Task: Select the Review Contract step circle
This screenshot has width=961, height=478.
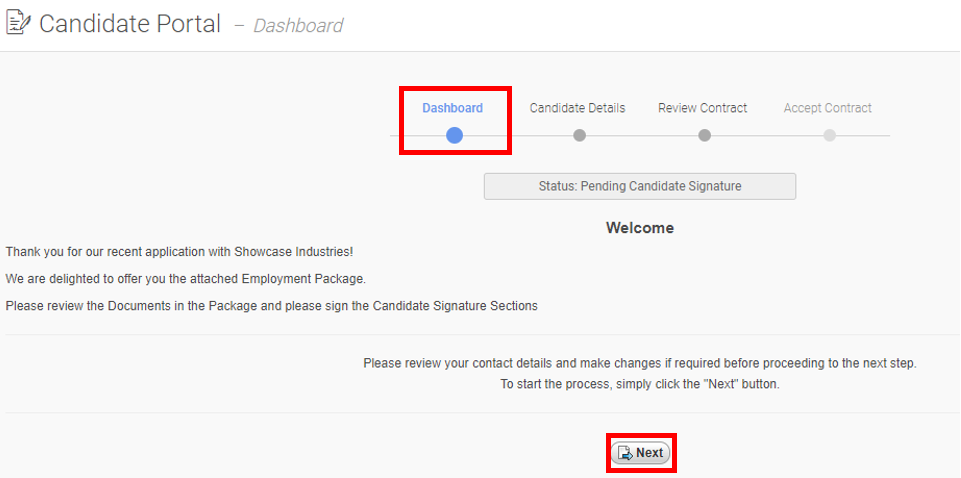Action: [704, 135]
